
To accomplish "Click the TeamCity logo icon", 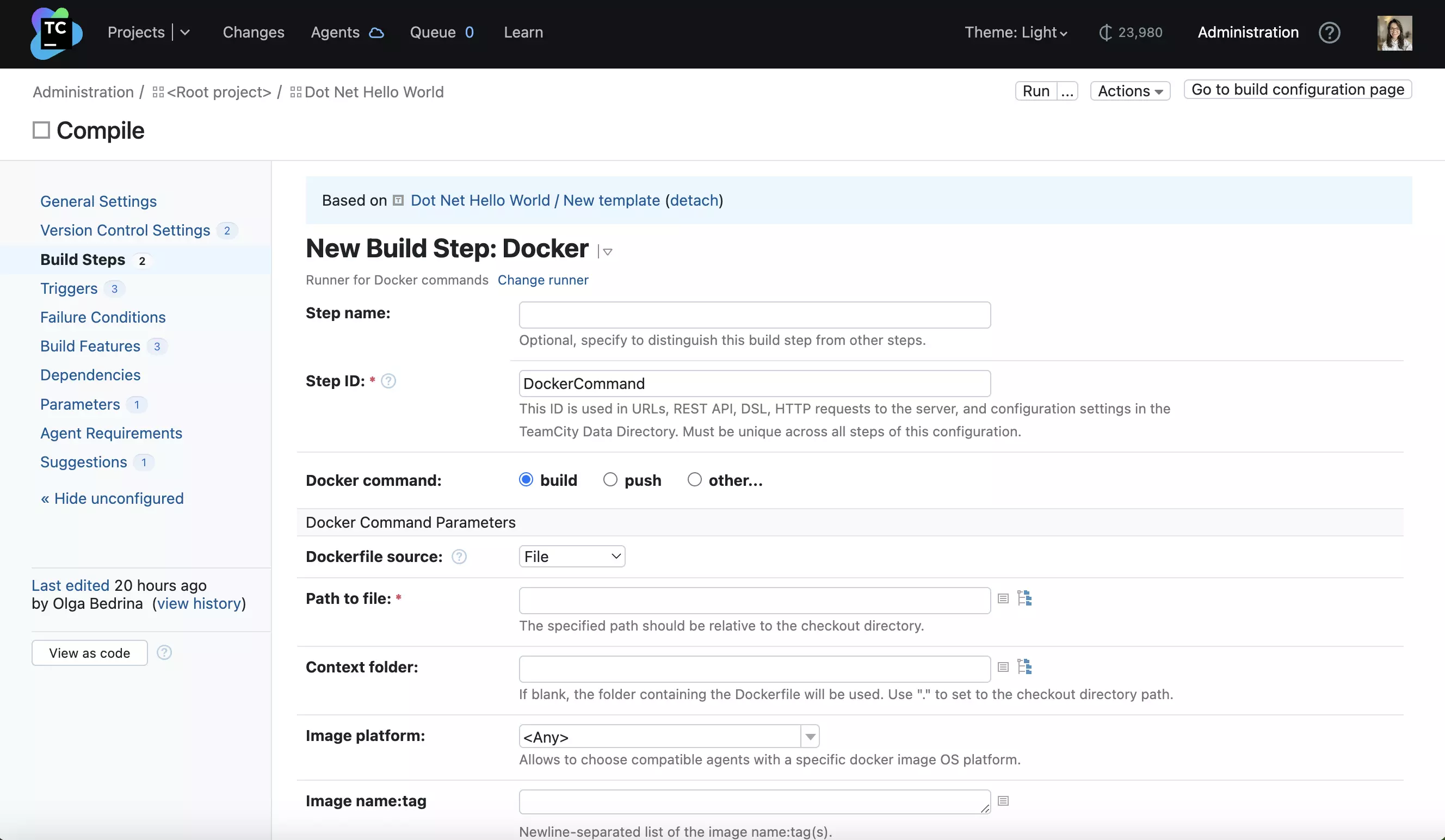I will point(56,33).
